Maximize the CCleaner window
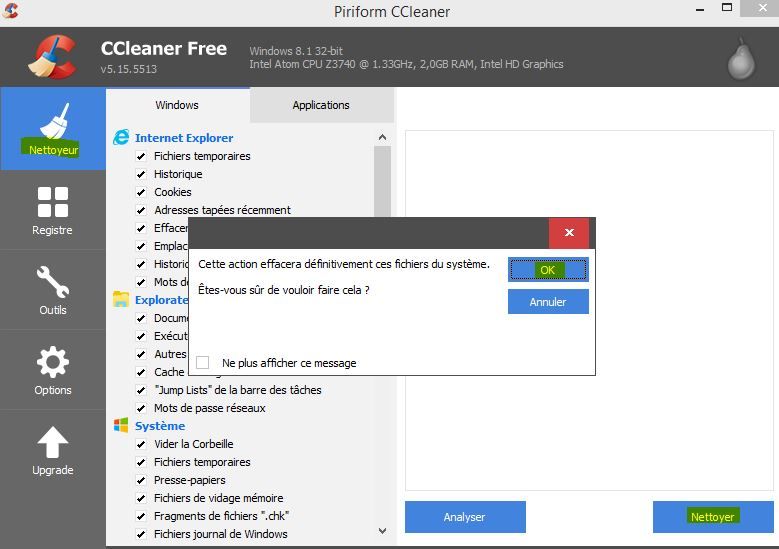This screenshot has height=549, width=779. click(727, 8)
